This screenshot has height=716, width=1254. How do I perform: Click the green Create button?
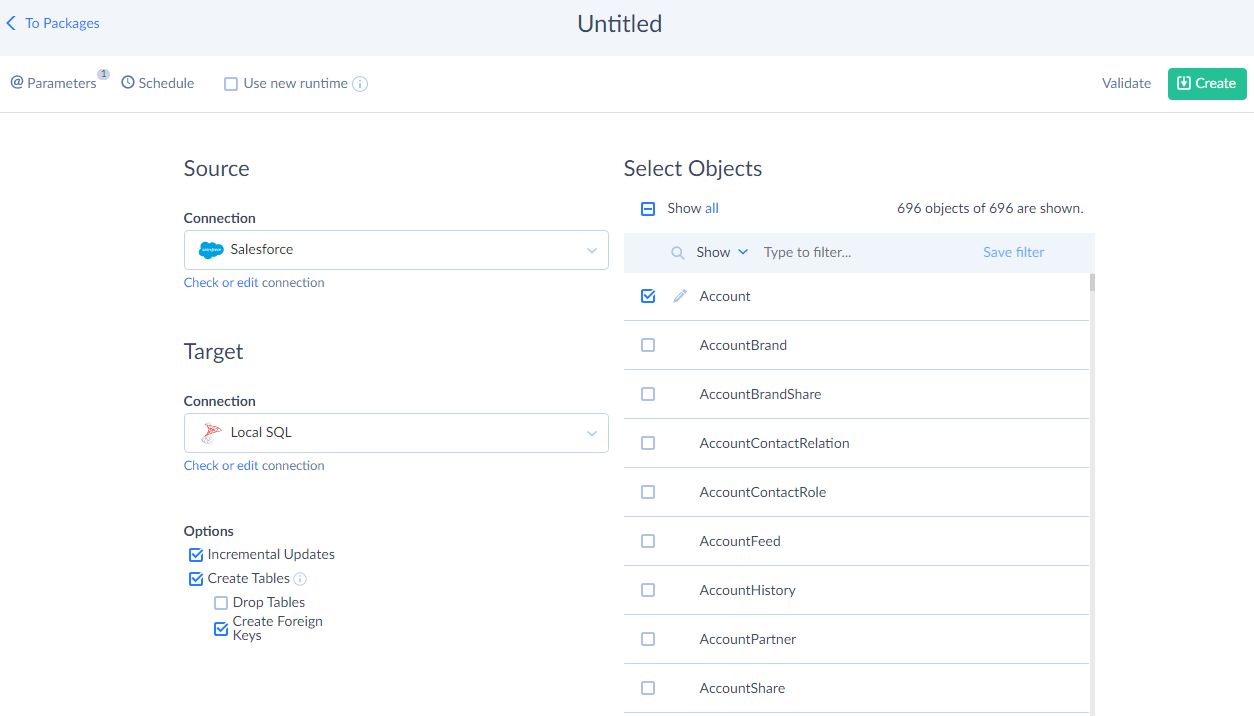tap(1207, 83)
